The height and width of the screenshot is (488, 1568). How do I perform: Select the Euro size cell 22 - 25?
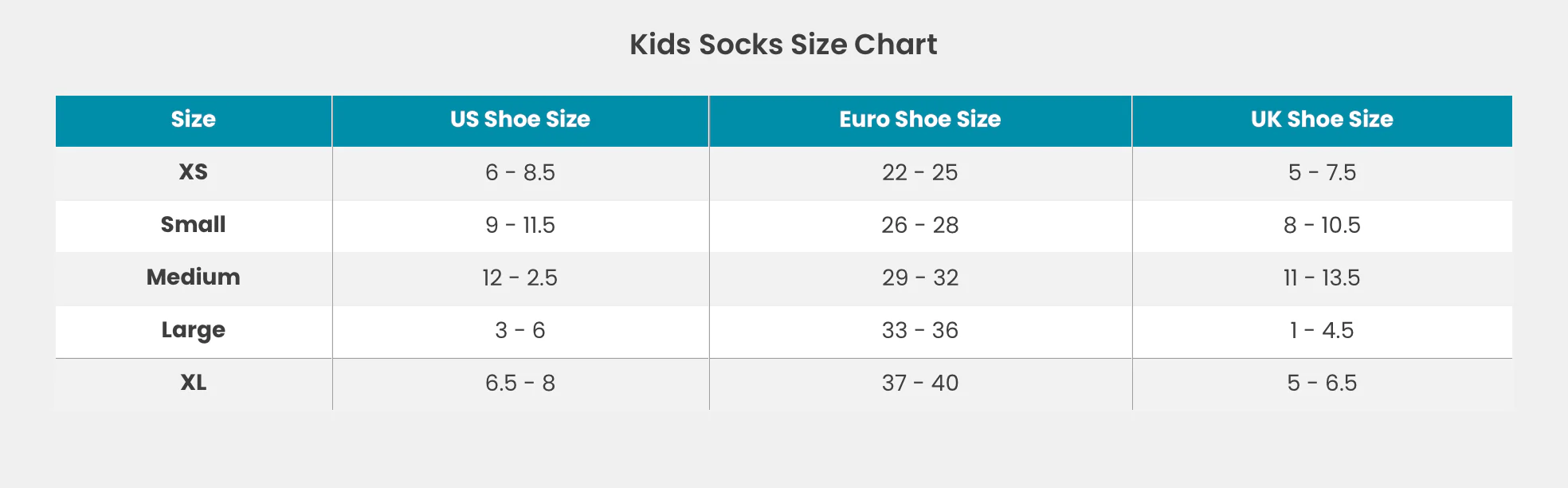click(920, 172)
